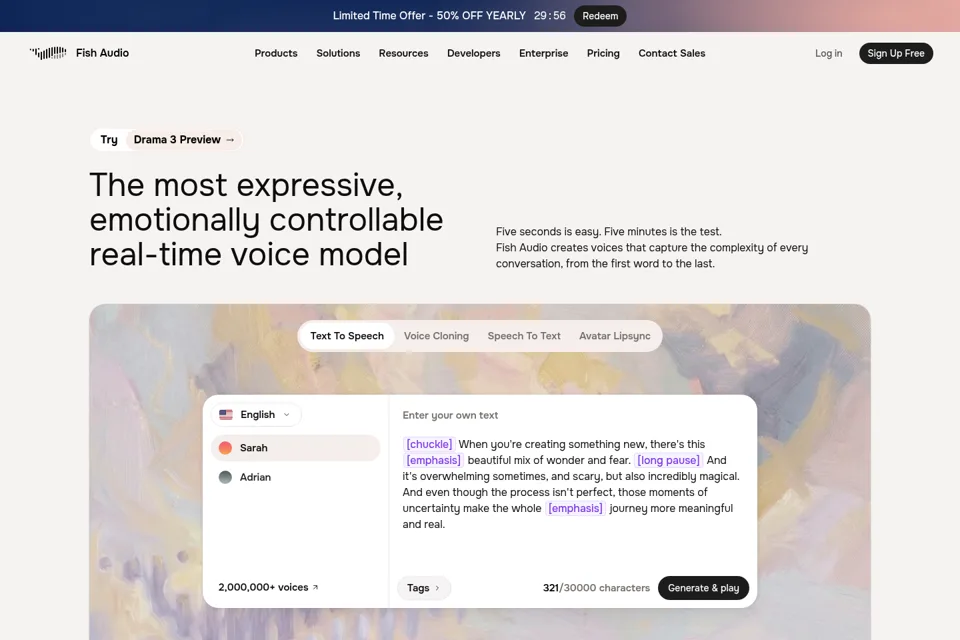
Task: Click the [chuckle] tag in text
Action: pyautogui.click(x=429, y=444)
